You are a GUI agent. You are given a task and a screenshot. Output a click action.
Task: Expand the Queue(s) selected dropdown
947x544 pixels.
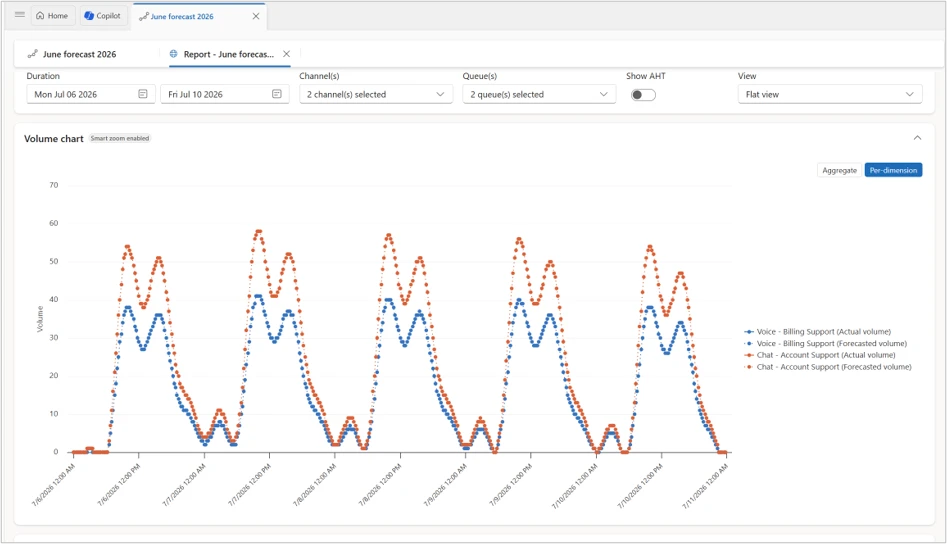539,94
